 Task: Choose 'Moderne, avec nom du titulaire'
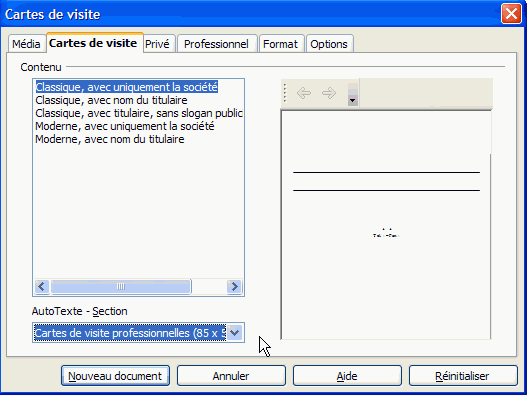(x=110, y=139)
